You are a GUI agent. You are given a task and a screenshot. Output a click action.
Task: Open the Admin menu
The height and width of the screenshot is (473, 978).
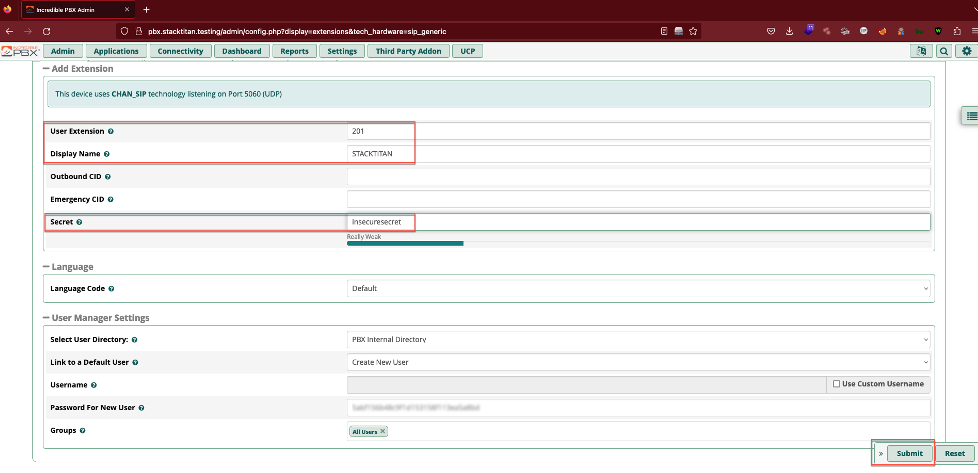click(x=63, y=51)
